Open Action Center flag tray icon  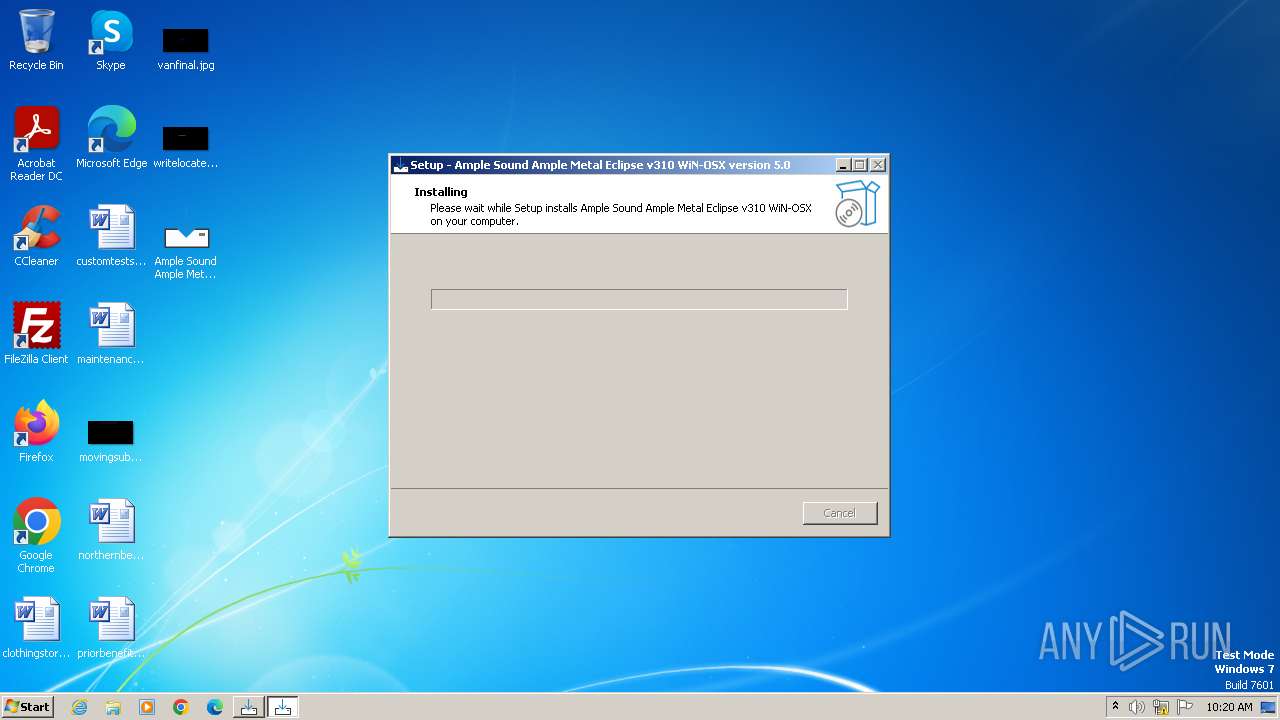(x=1185, y=707)
